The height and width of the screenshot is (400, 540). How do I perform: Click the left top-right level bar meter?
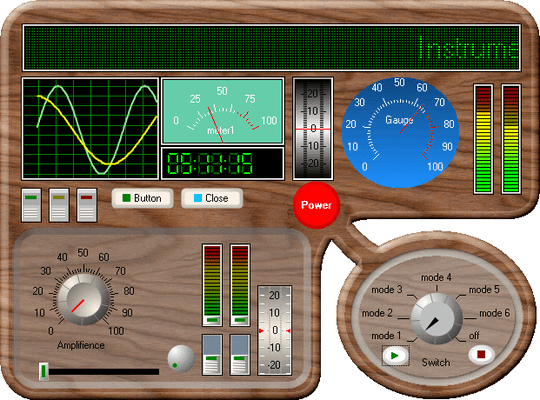point(483,139)
